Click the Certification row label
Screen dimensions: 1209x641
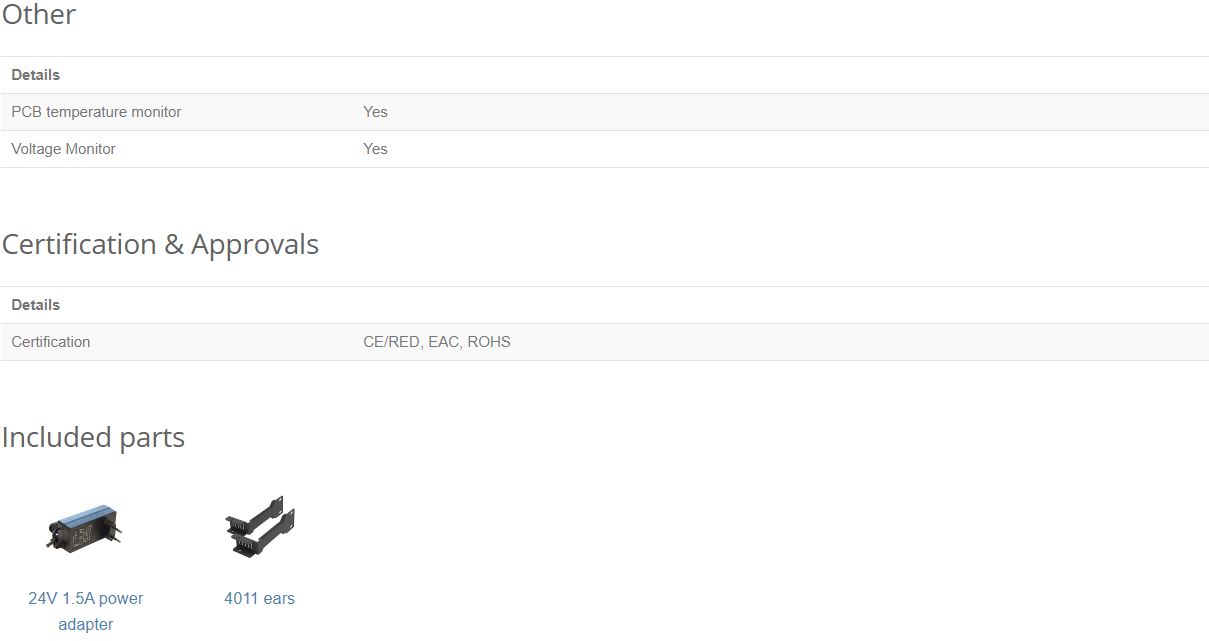tap(51, 342)
